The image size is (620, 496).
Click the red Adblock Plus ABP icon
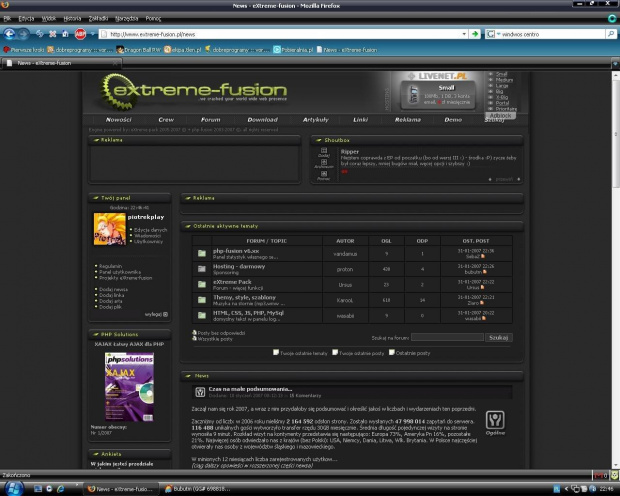[80, 34]
